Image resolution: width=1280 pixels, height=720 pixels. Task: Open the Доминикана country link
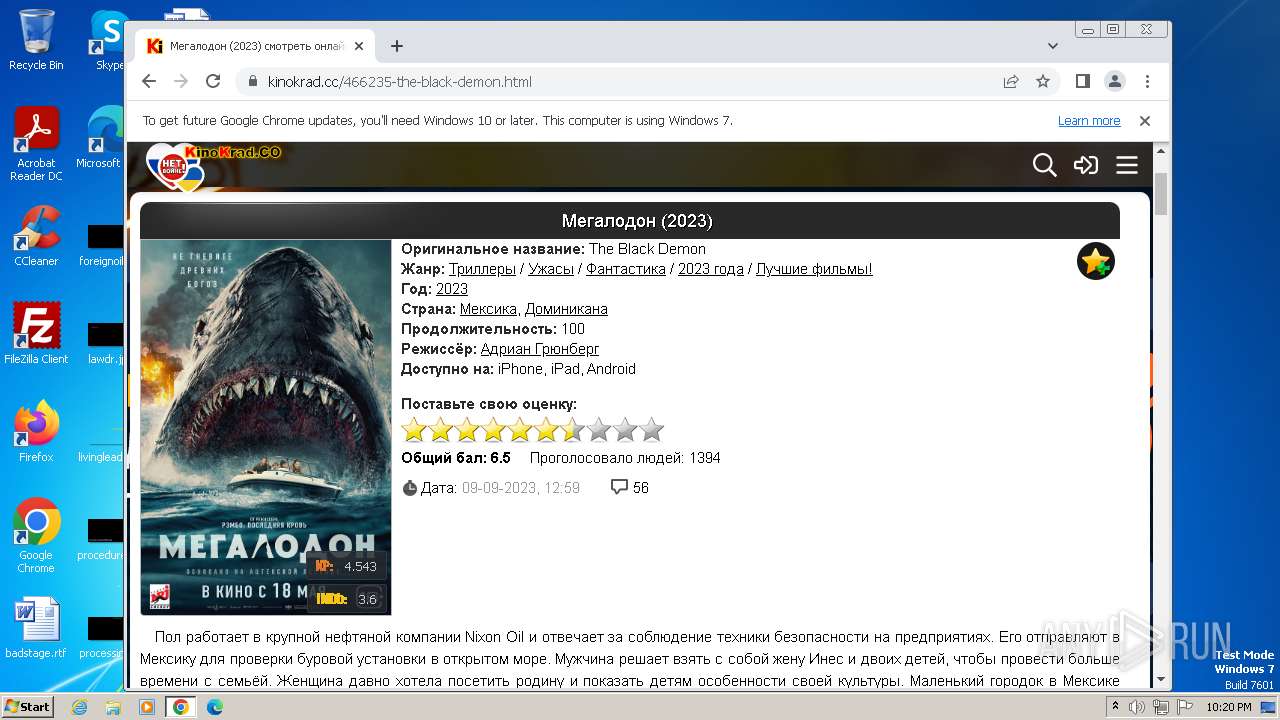coord(566,309)
